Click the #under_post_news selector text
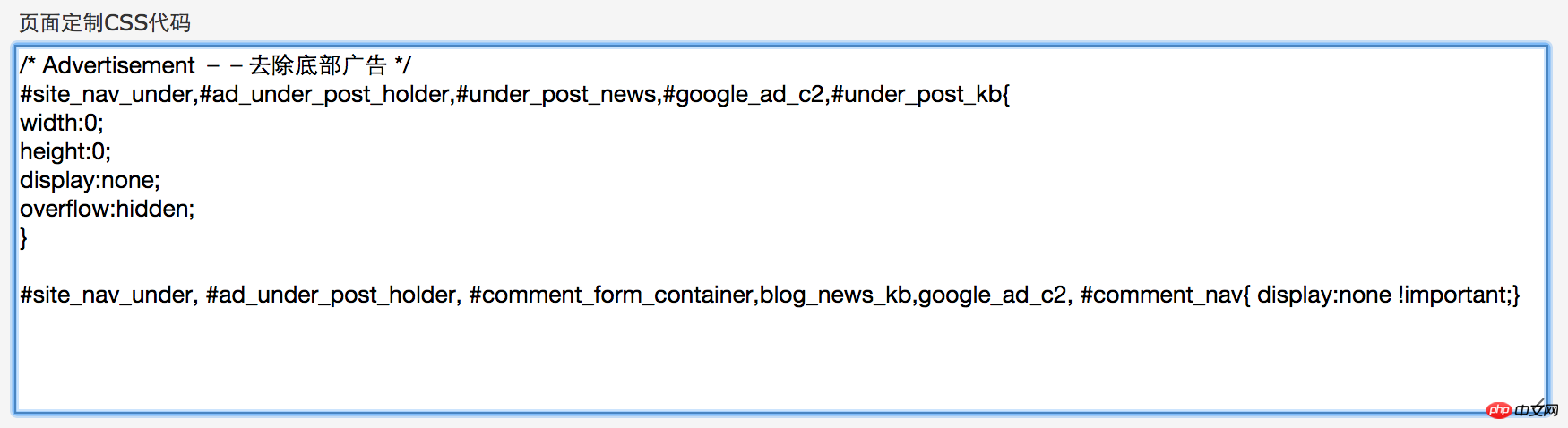The image size is (1568, 428). 556,94
